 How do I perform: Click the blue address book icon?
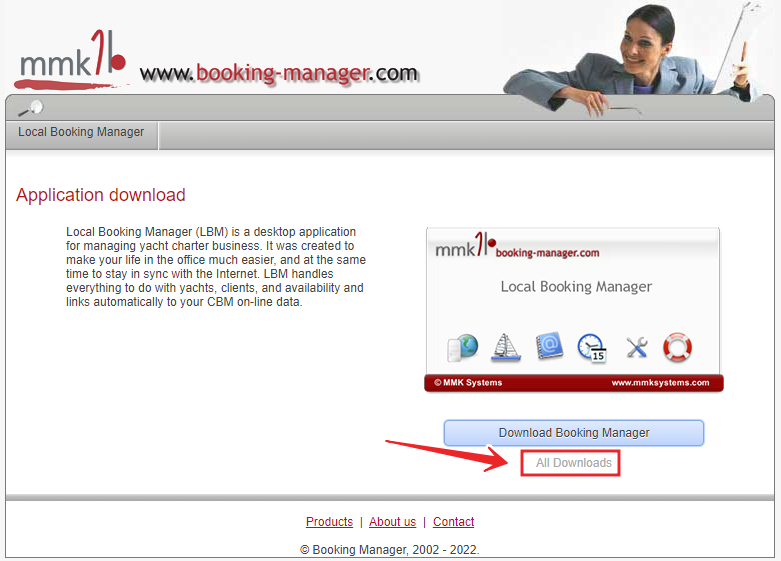(x=549, y=346)
